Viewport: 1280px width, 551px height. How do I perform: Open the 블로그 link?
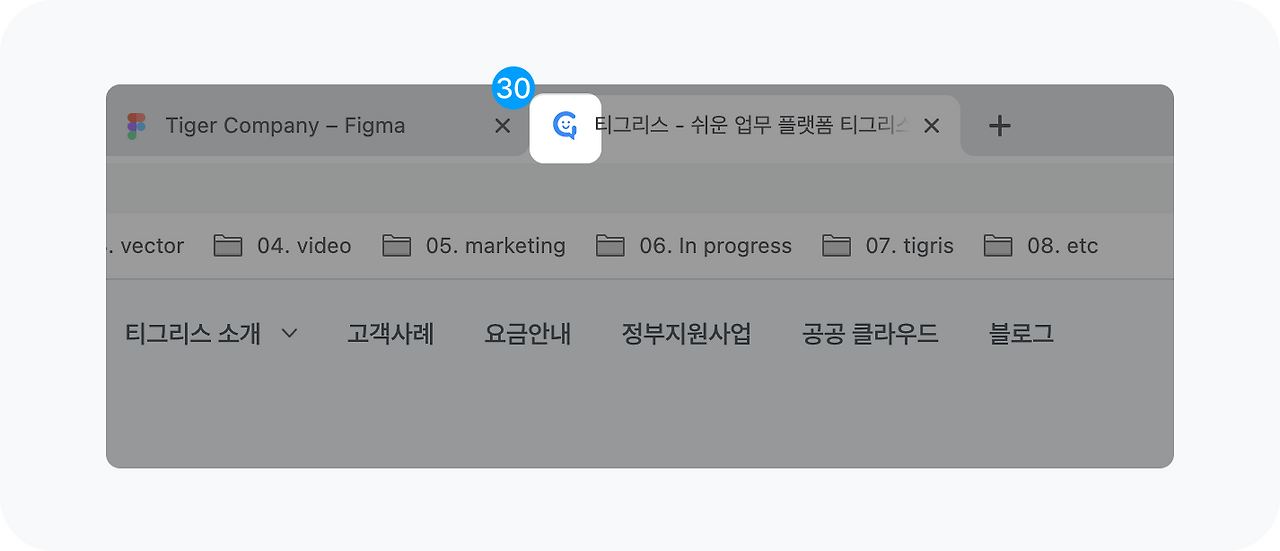point(1021,333)
